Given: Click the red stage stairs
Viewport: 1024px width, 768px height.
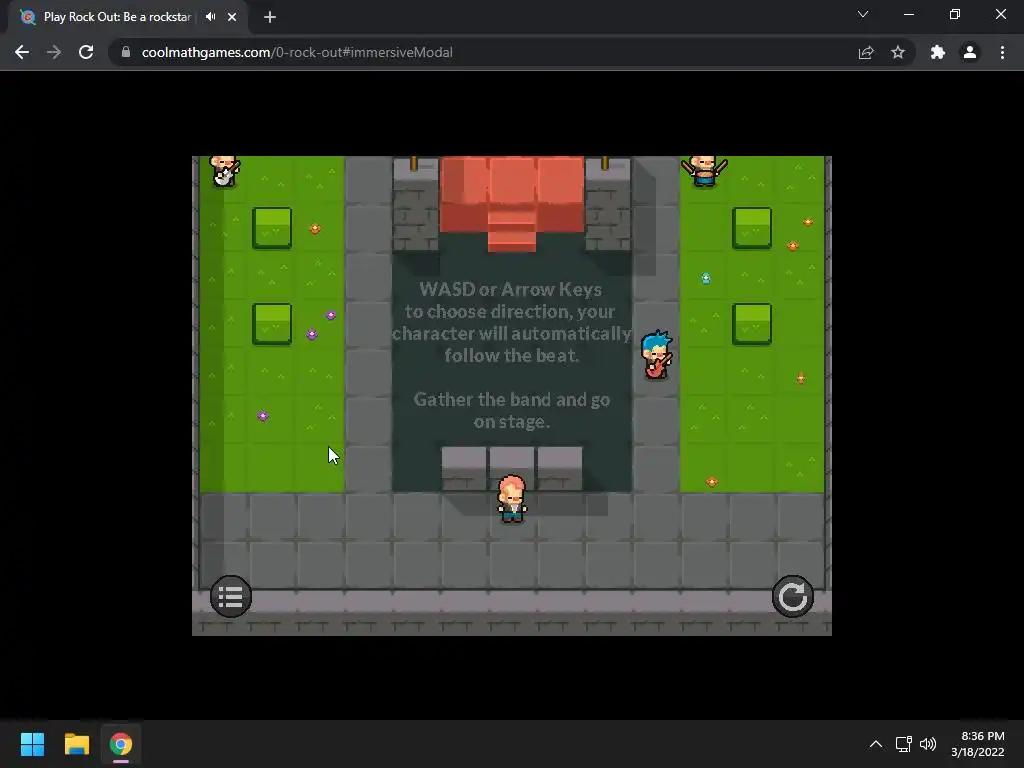Looking at the screenshot, I should pyautogui.click(x=512, y=229).
